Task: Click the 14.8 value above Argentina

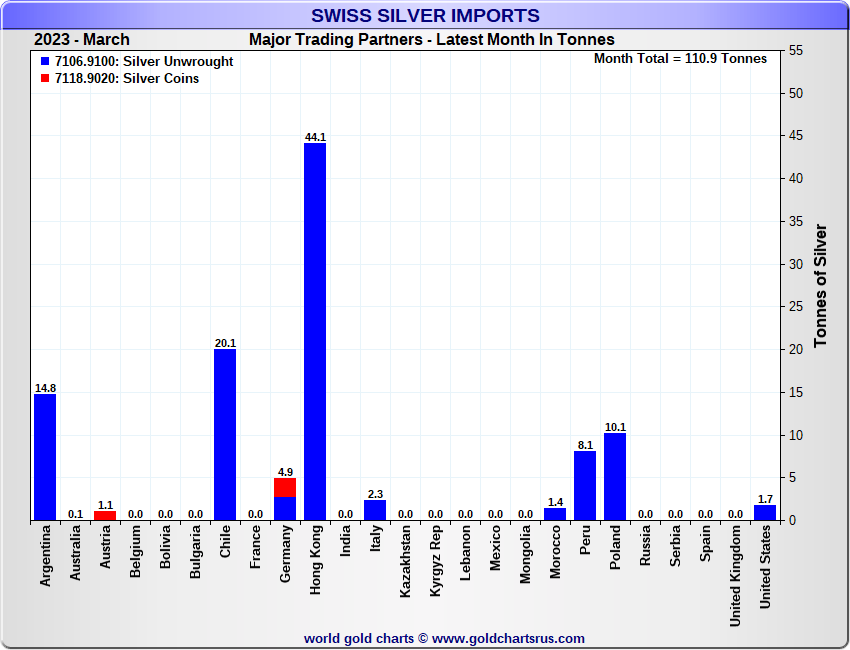Action: coord(45,389)
